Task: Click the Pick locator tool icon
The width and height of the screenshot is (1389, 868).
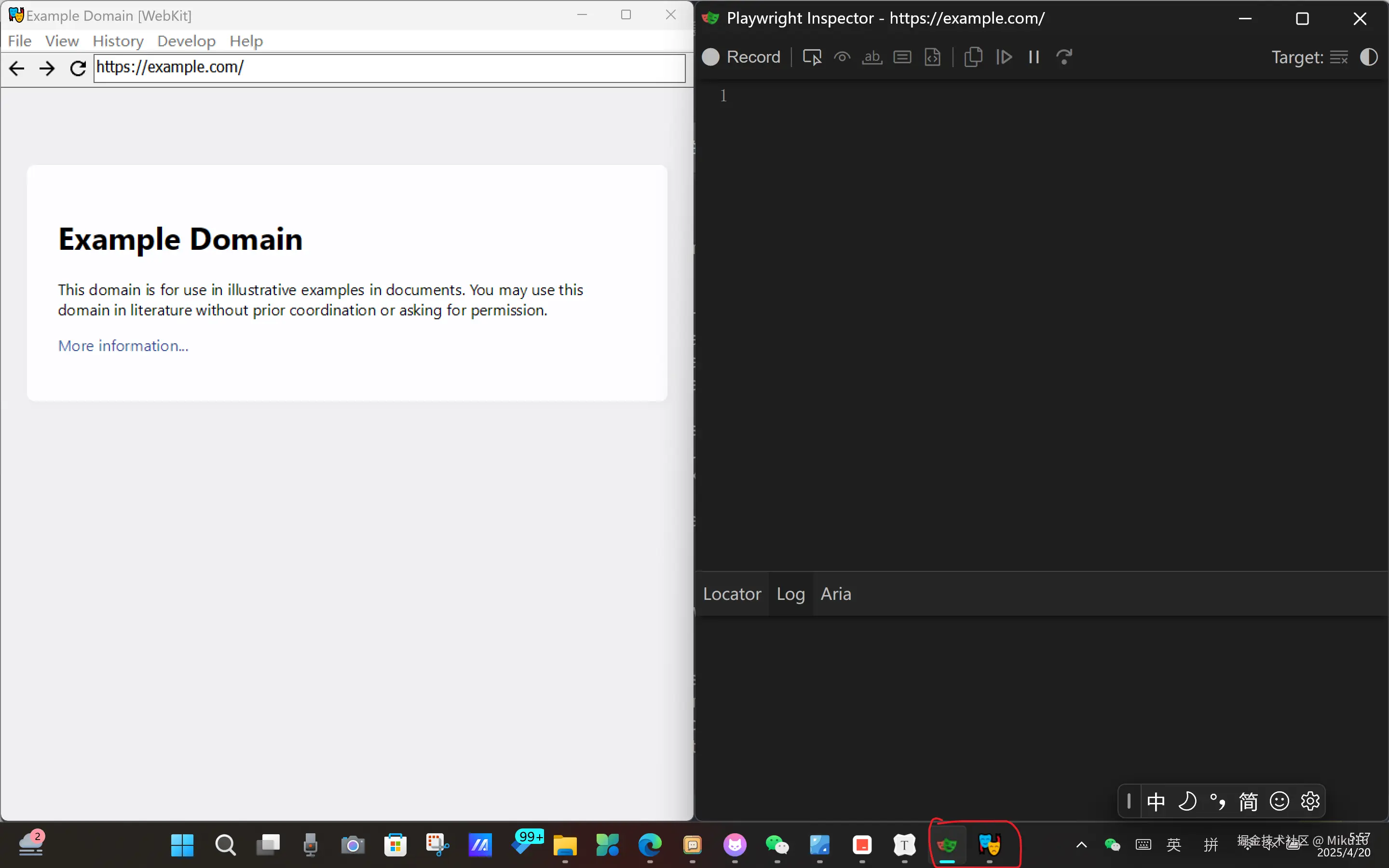Action: [x=812, y=57]
